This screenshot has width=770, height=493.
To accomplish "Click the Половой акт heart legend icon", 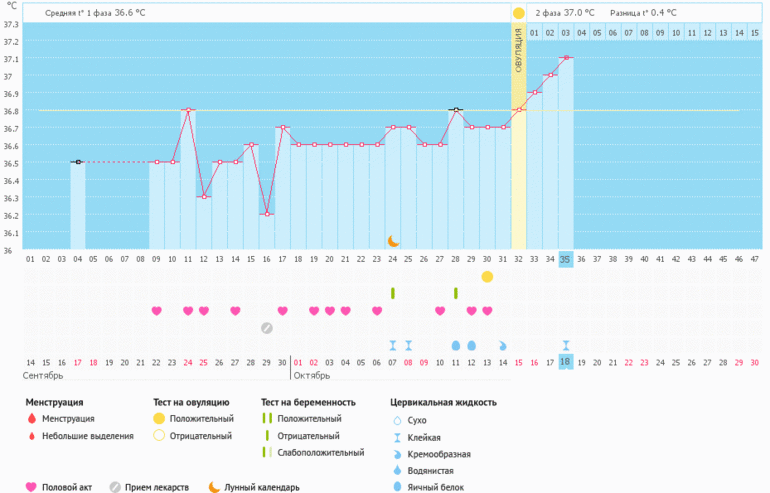I will click(31, 487).
